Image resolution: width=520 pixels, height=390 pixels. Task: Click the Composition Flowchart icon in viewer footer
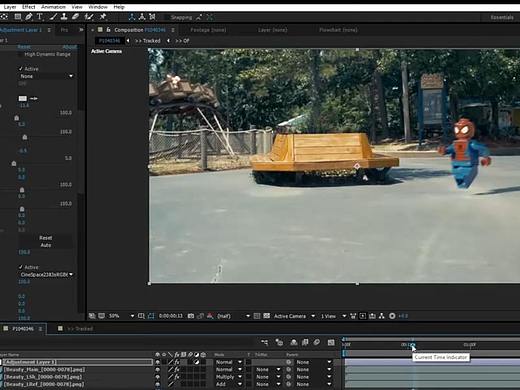382,316
